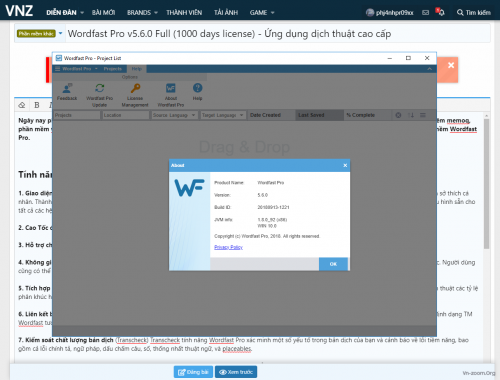The image size is (500, 380).
Task: Click the eraser remove-formatting icon in the editor toolbar
Action: (22, 105)
